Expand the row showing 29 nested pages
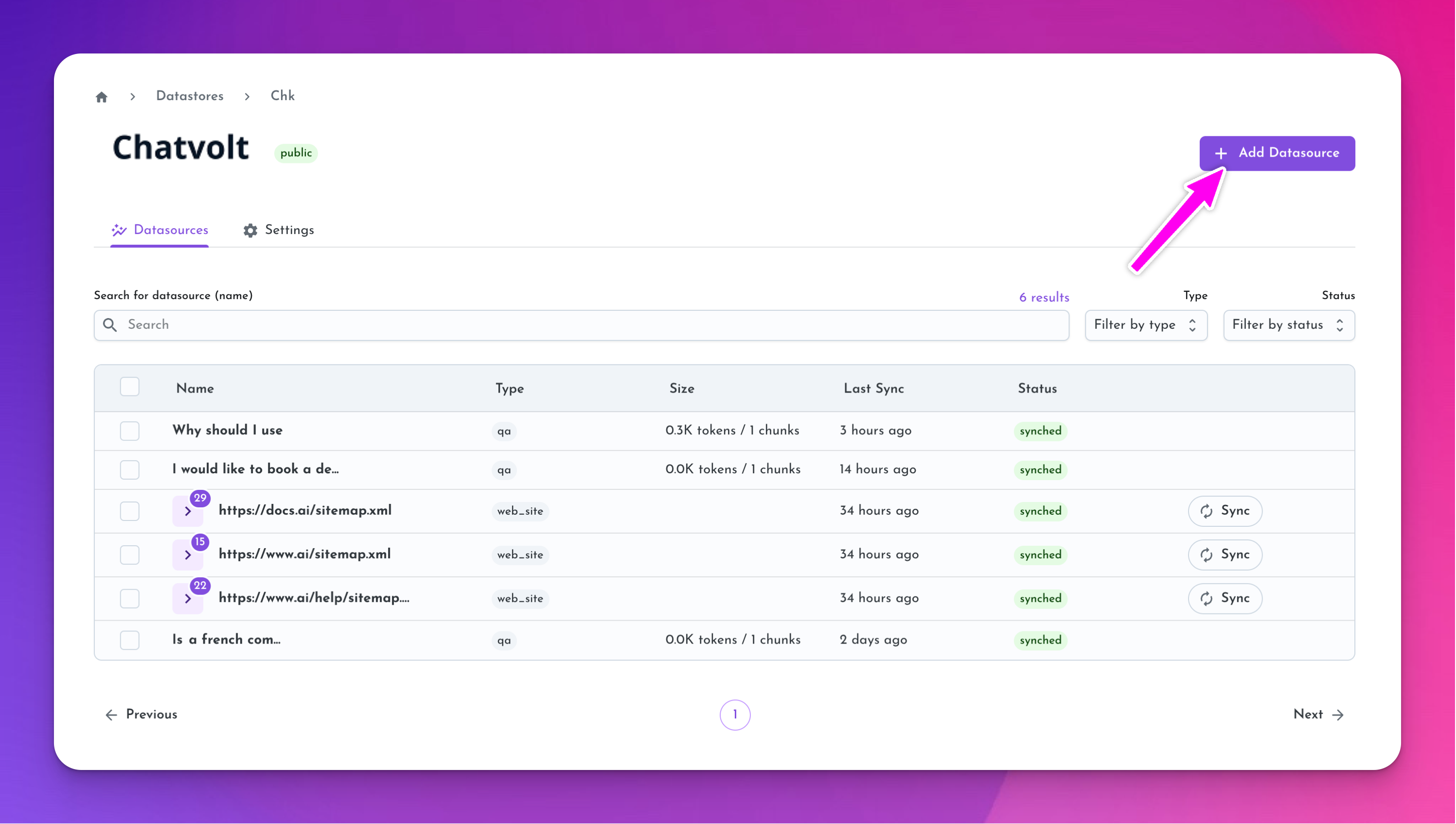 [187, 511]
